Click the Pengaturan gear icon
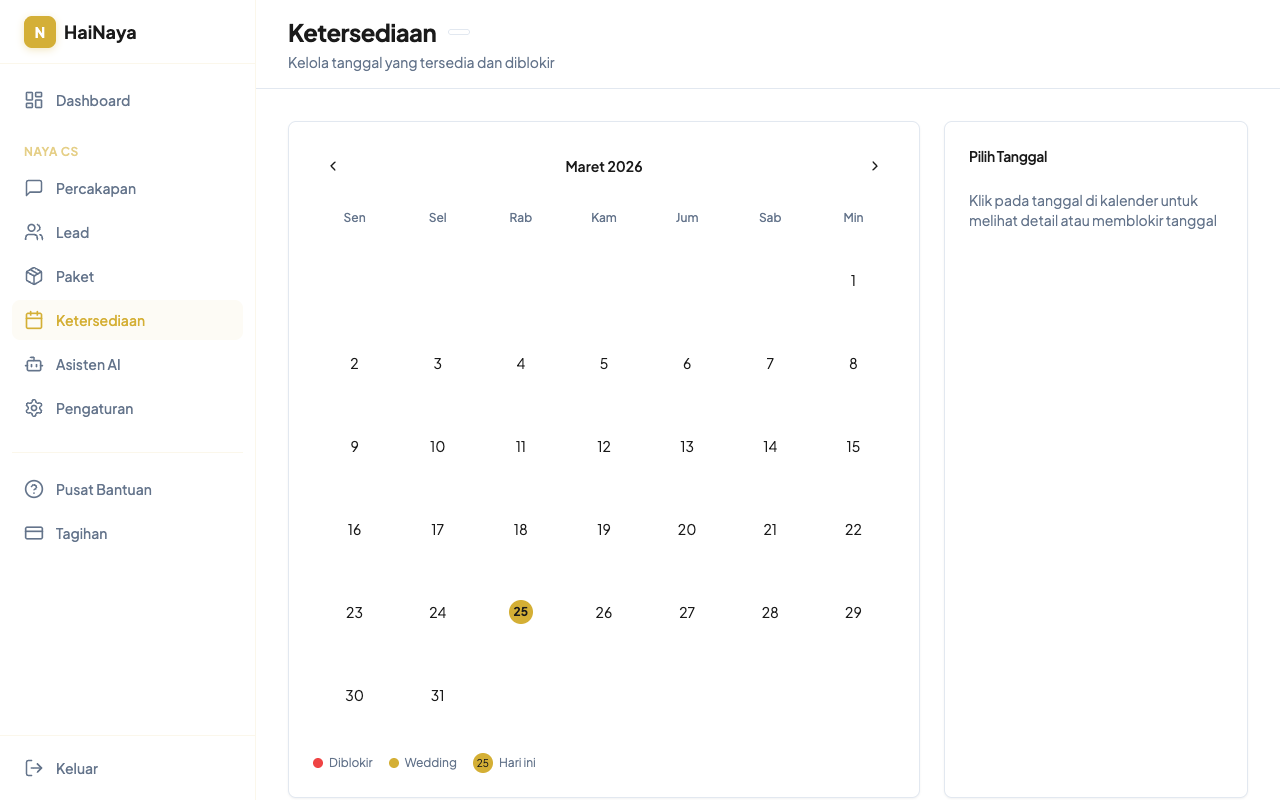This screenshot has height=800, width=1280. tap(34, 408)
